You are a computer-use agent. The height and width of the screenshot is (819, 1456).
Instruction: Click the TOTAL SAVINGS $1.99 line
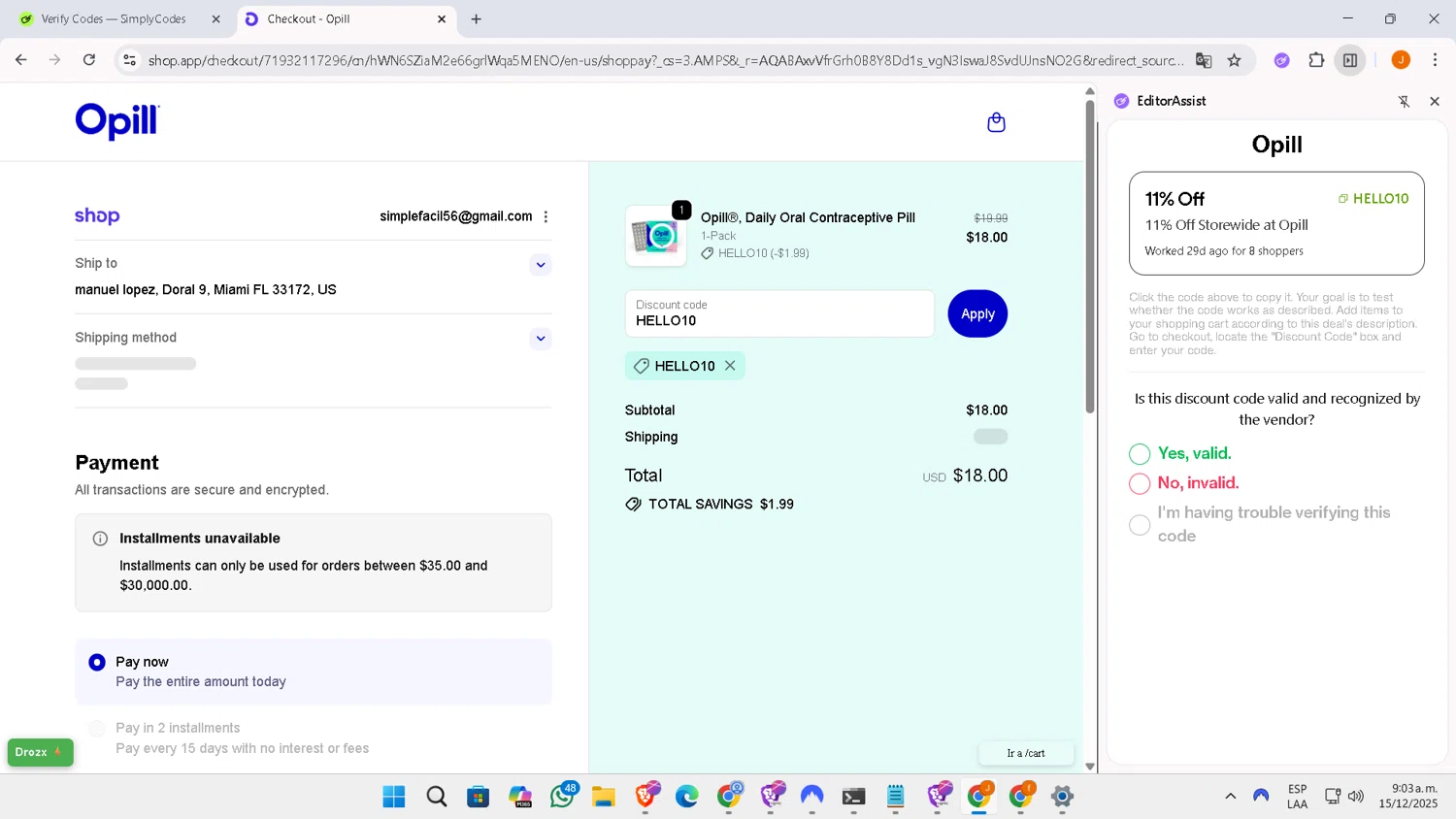710,505
